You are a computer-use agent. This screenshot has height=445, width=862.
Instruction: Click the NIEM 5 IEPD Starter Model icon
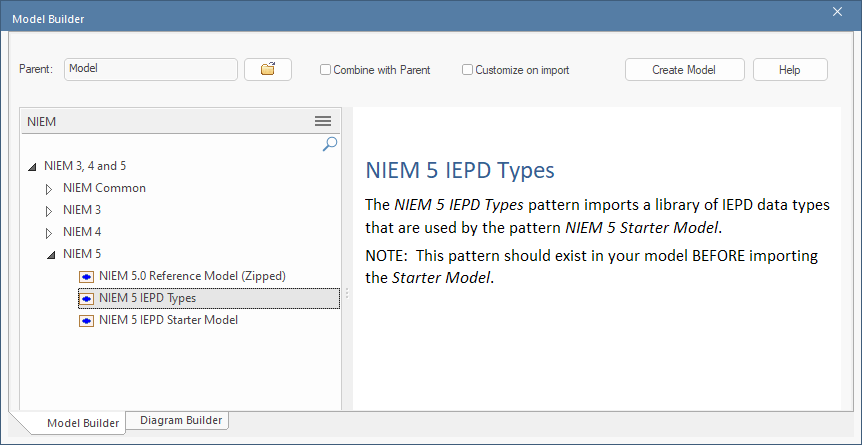pyautogui.click(x=87, y=321)
